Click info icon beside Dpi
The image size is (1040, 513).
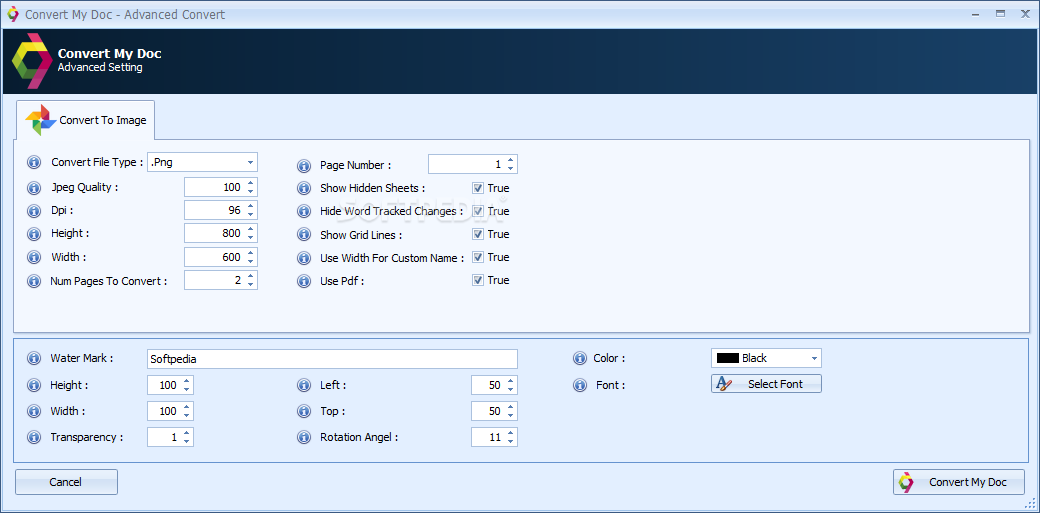(34, 211)
